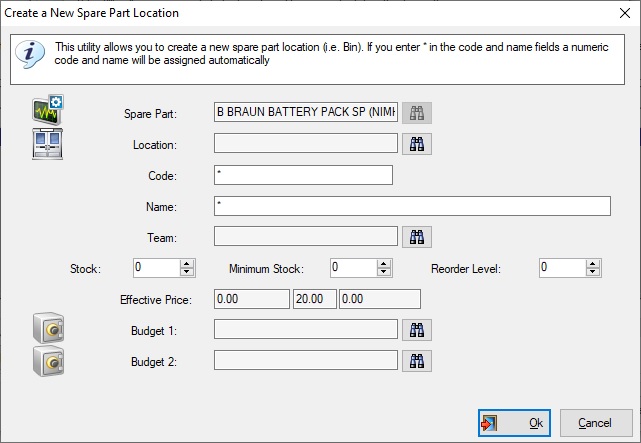Decrease the Stock value with down arrow
Viewport: 641px width, 443px height.
(187, 272)
